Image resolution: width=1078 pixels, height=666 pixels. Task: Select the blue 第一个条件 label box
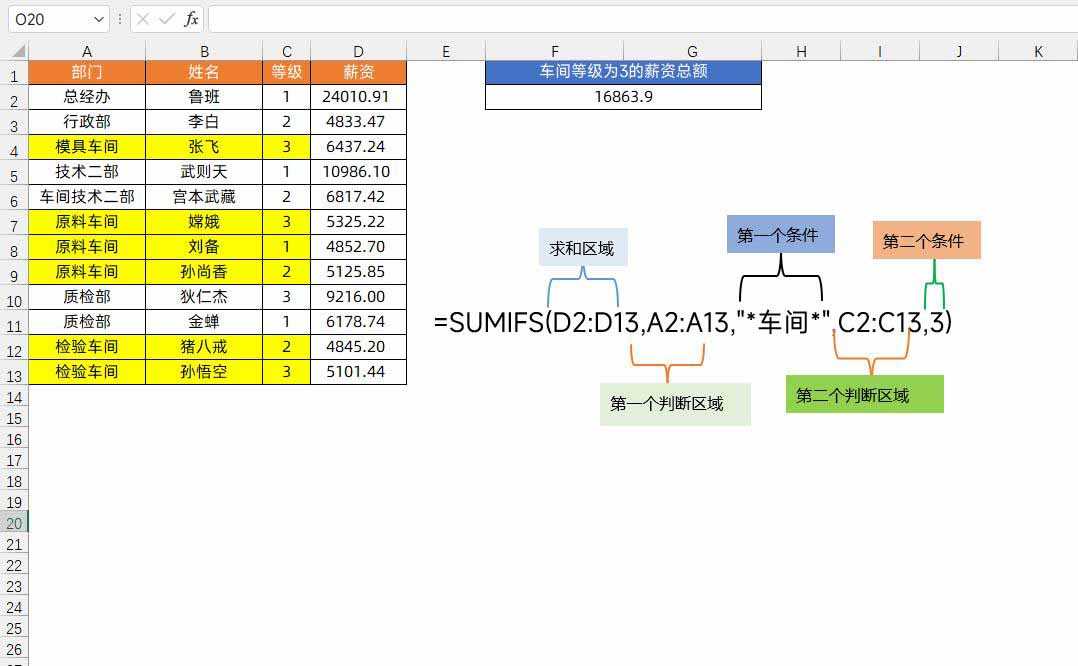click(780, 235)
